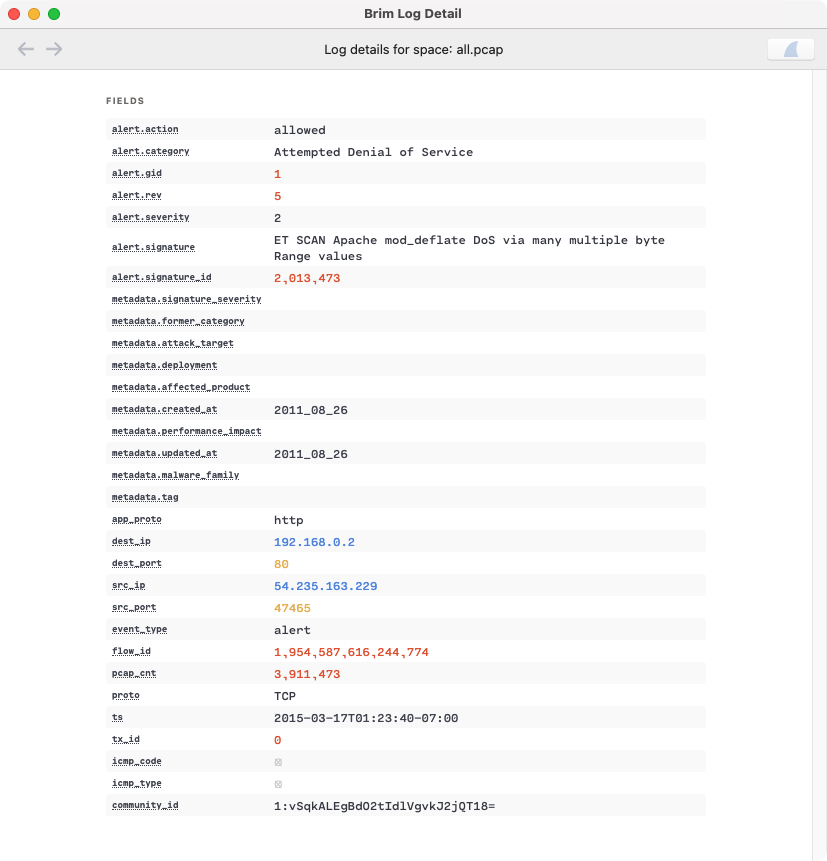Click the null value icon for icmp_type
Viewport: 827px width, 861px height.
coord(277,783)
